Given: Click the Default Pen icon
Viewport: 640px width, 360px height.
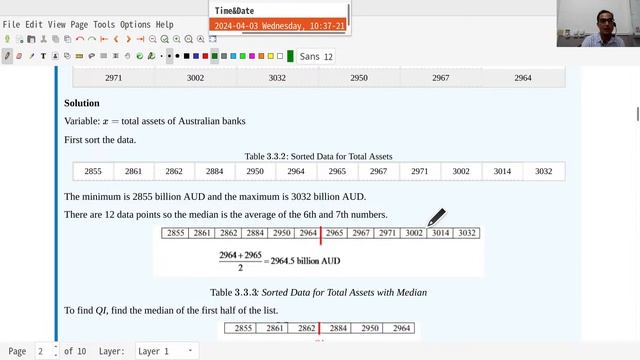Looking at the screenshot, I should [x=151, y=56].
